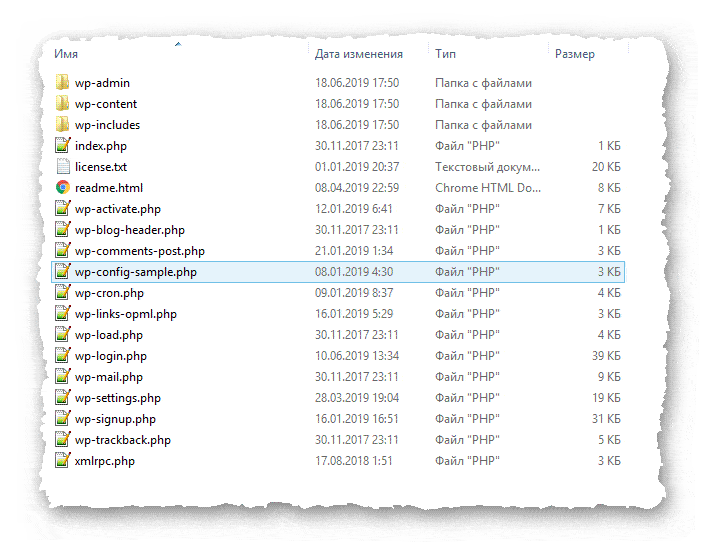Viewport: 704px width, 544px height.
Task: Select the wp-trackback.php file name
Action: [123, 440]
